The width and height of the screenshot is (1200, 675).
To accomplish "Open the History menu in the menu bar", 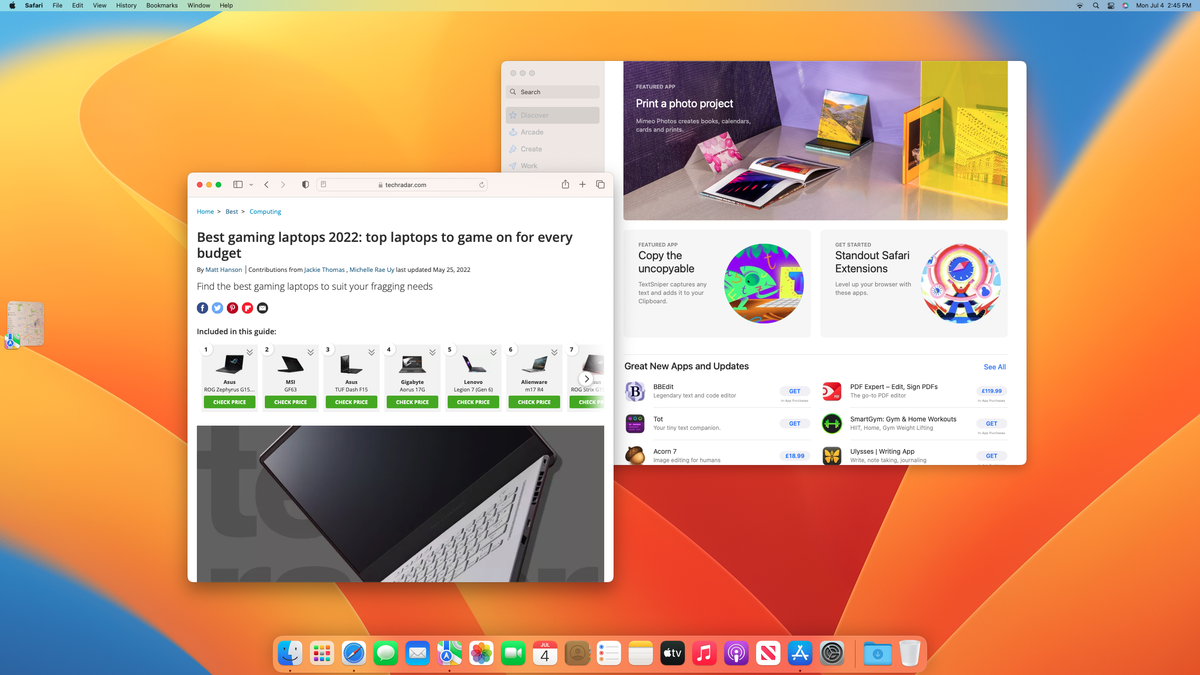I will coord(125,5).
